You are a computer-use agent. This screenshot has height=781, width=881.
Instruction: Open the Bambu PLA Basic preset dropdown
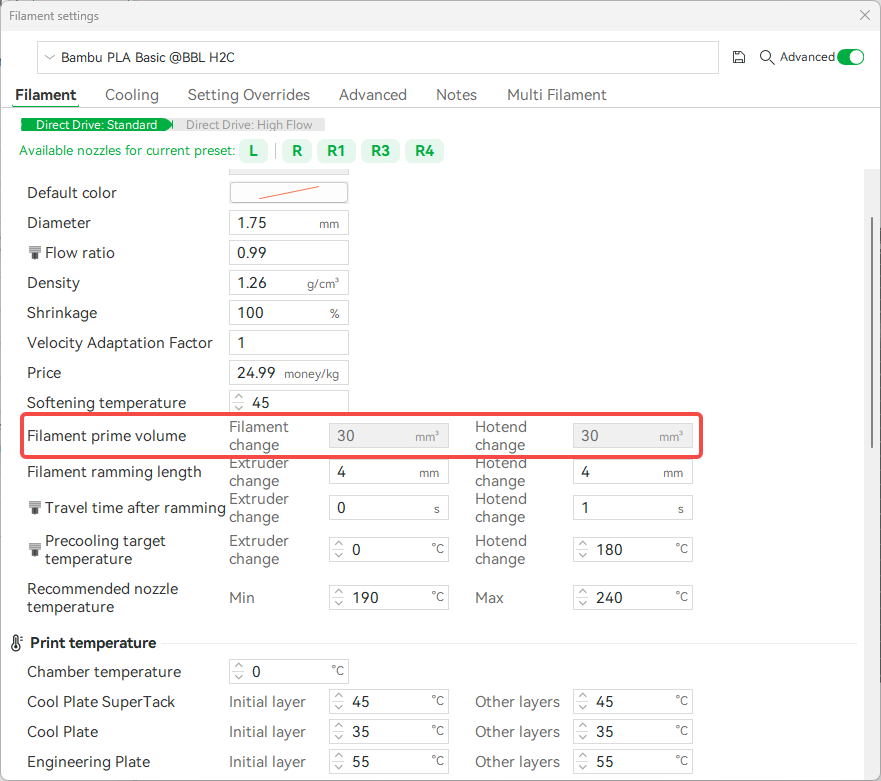pos(378,57)
